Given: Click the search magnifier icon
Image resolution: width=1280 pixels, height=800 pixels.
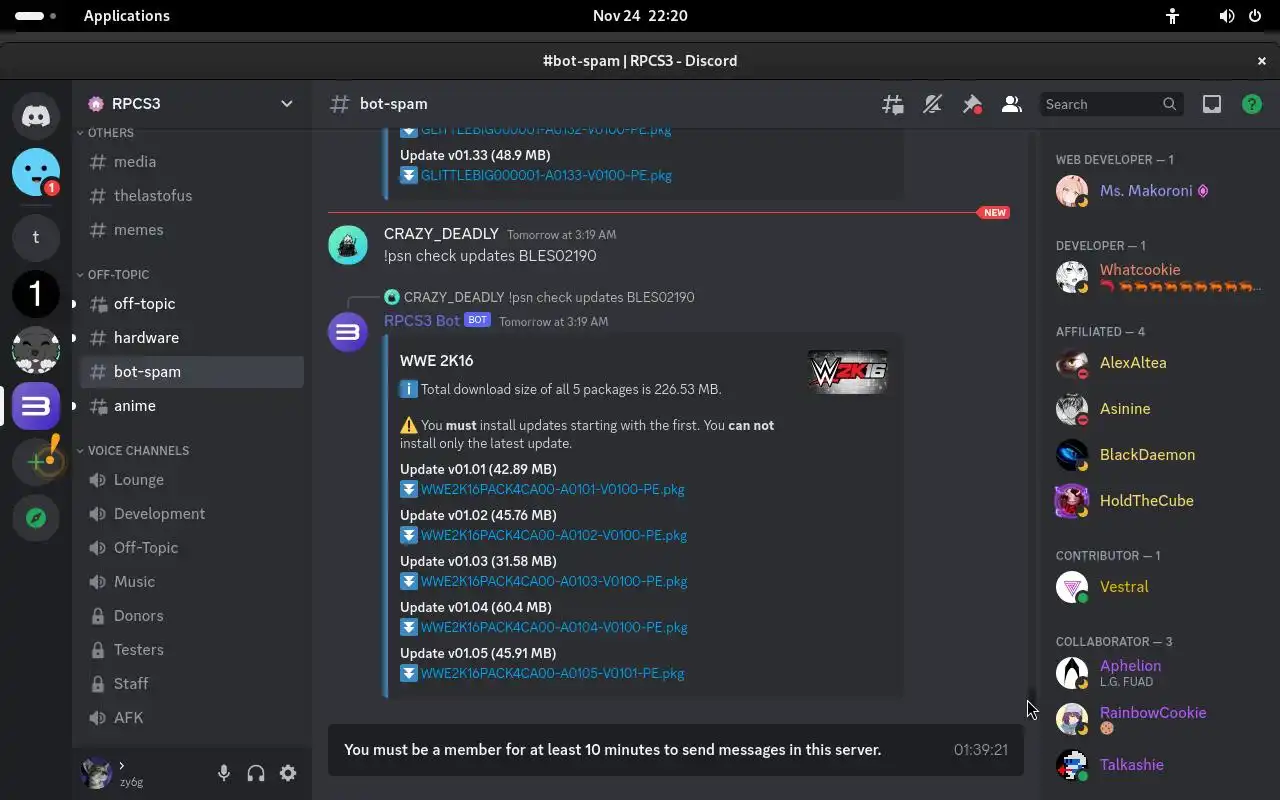Looking at the screenshot, I should [x=1170, y=104].
